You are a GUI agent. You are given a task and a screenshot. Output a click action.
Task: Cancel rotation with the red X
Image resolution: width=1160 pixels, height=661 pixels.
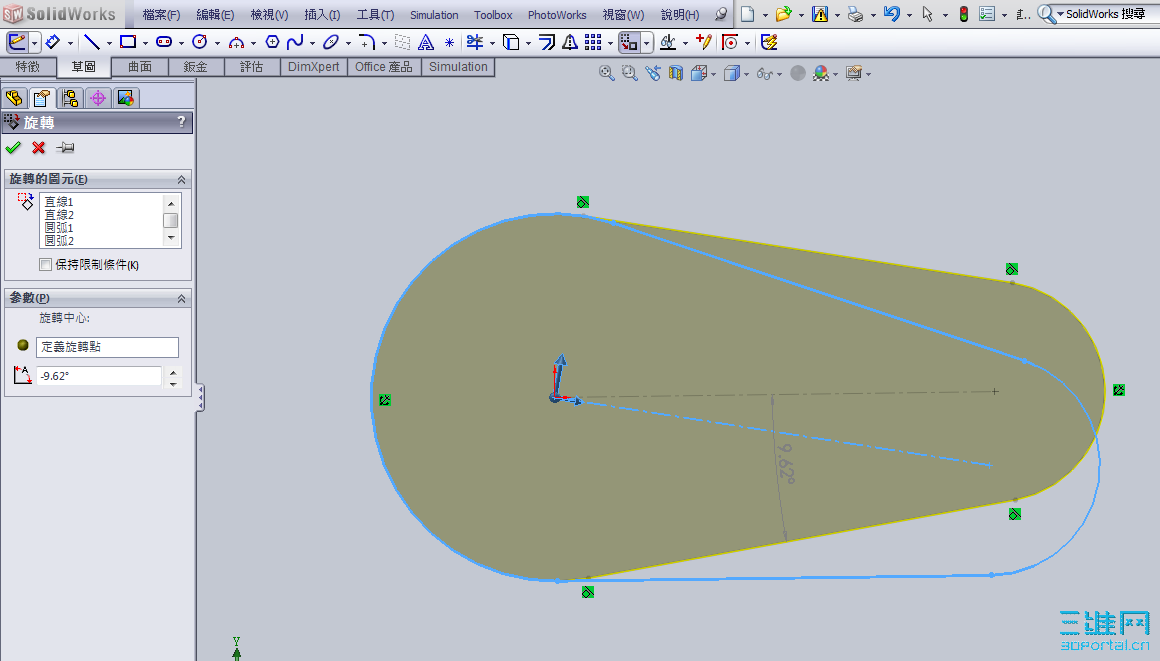point(38,148)
